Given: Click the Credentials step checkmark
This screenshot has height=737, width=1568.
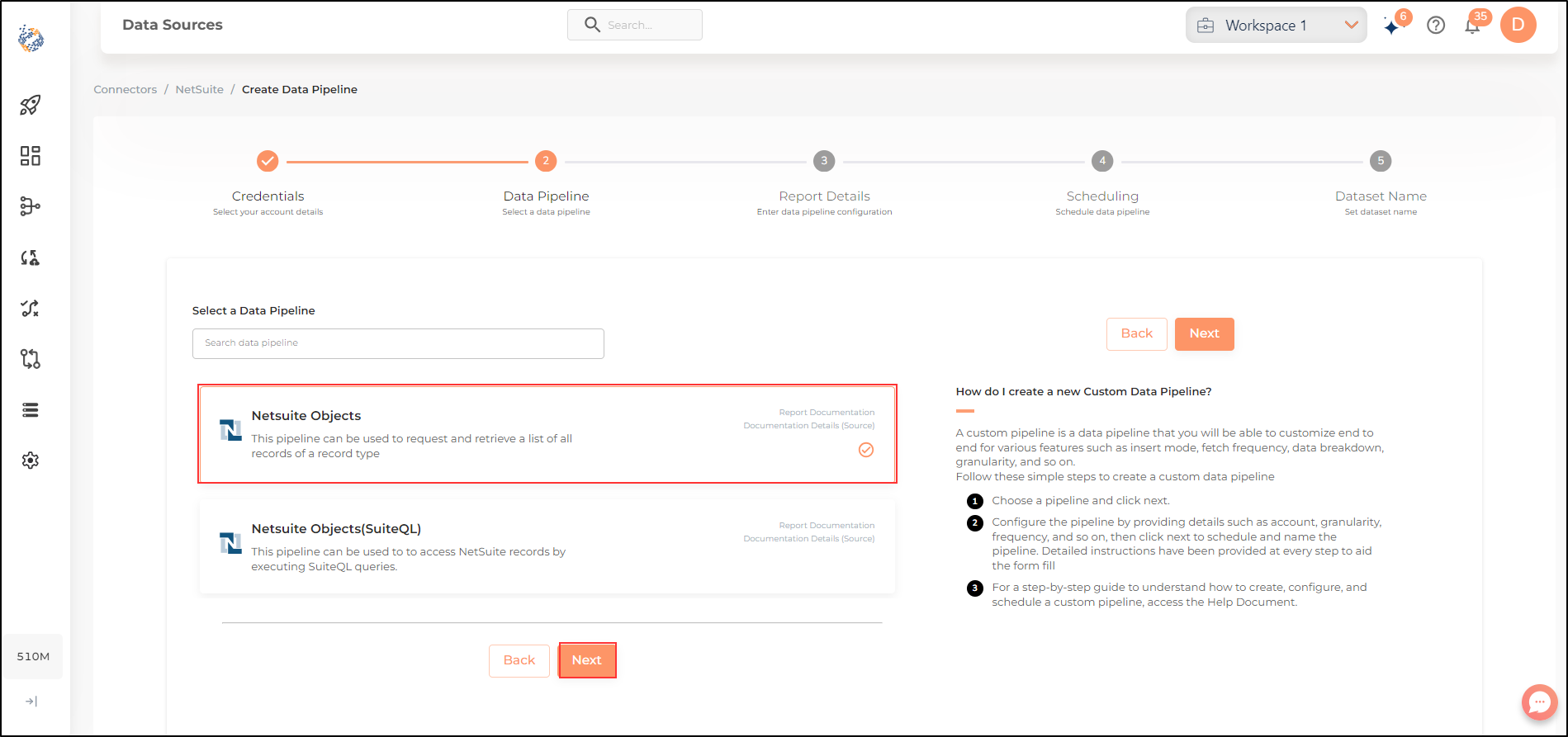Looking at the screenshot, I should pos(268,161).
